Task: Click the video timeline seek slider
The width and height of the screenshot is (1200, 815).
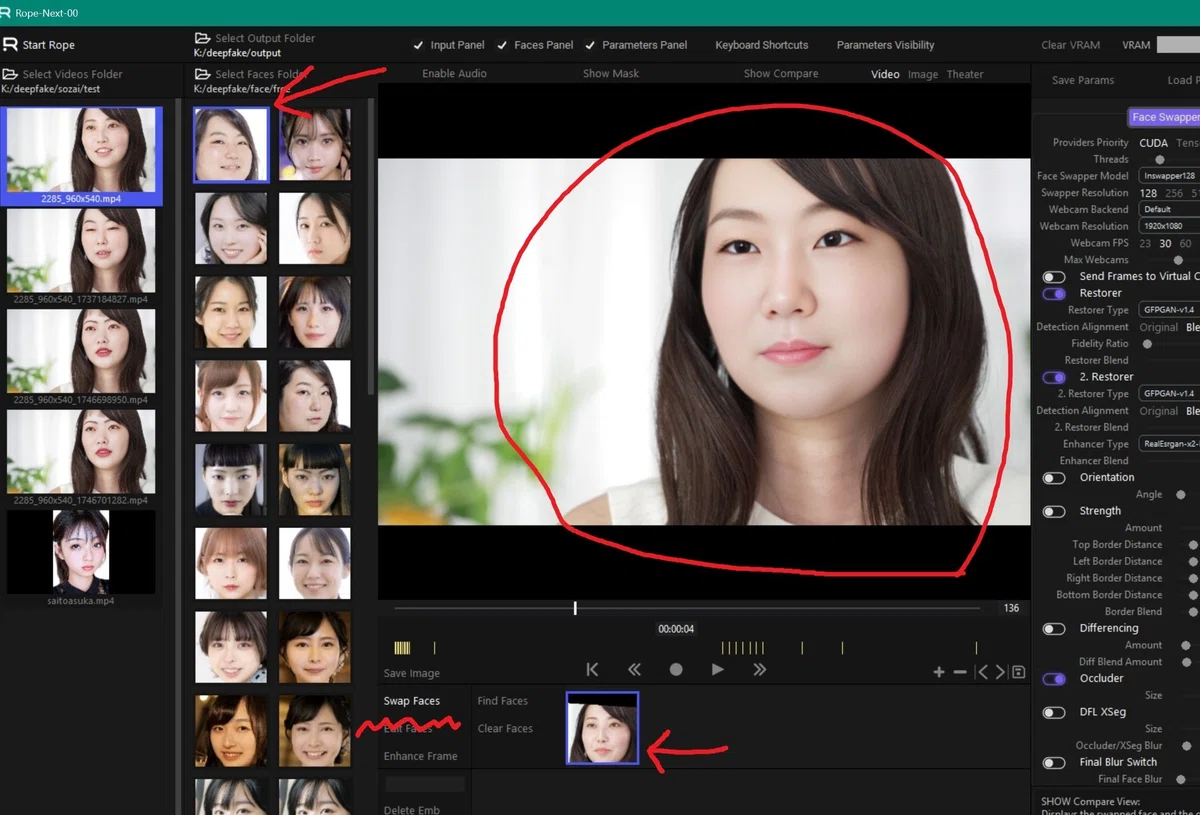Action: pos(687,608)
